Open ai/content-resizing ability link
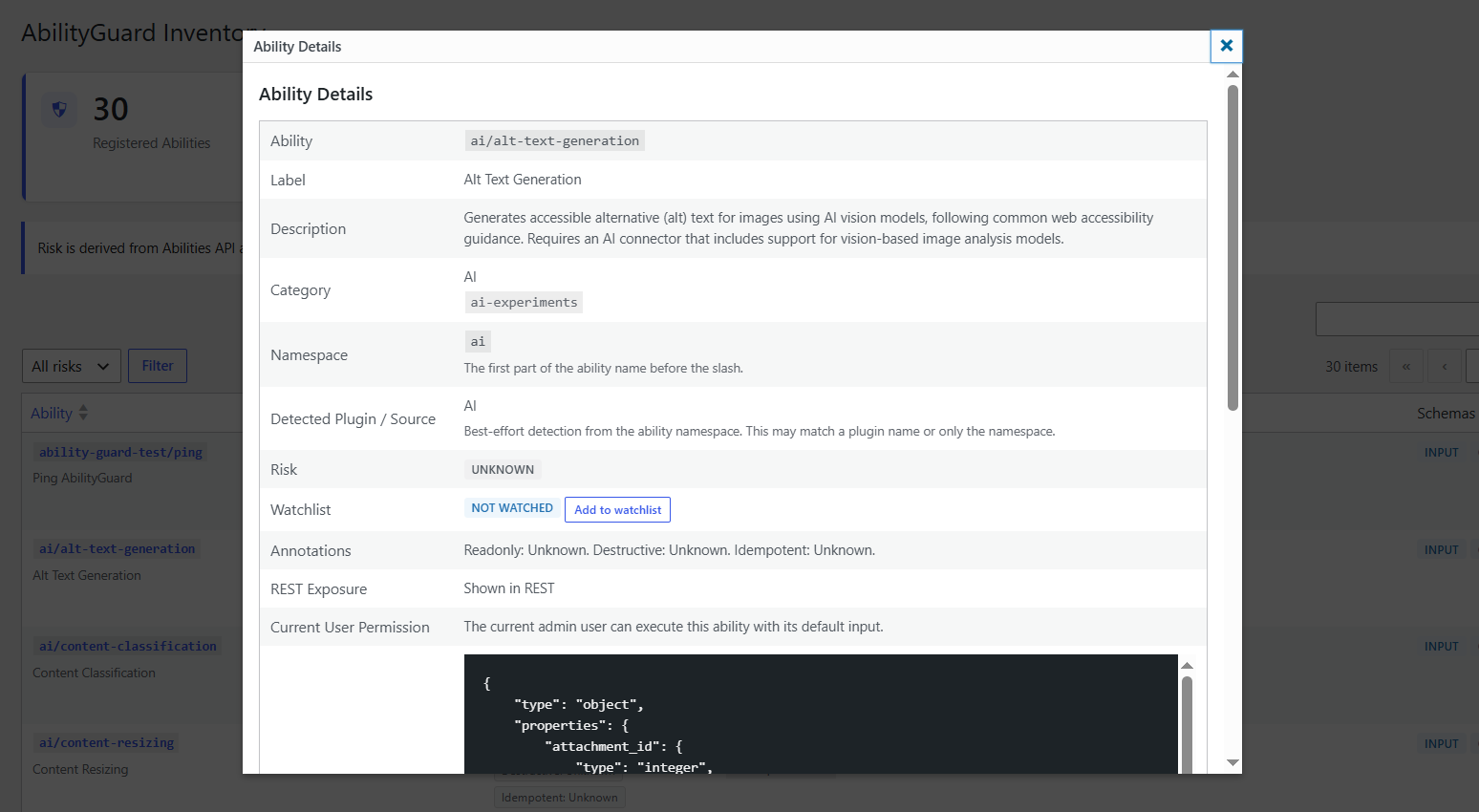Image resolution: width=1479 pixels, height=812 pixels. click(x=106, y=743)
